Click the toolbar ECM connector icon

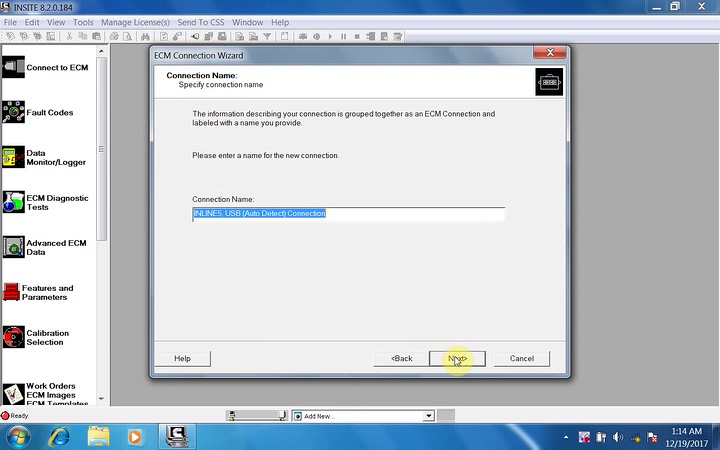coord(195,36)
